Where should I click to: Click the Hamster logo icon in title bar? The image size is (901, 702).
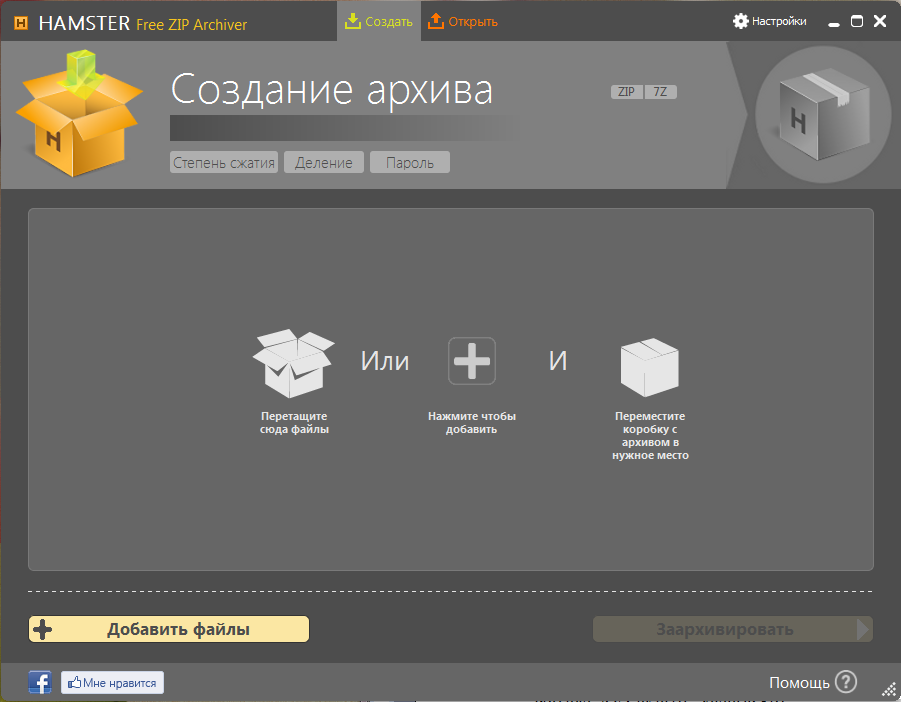click(x=21, y=23)
